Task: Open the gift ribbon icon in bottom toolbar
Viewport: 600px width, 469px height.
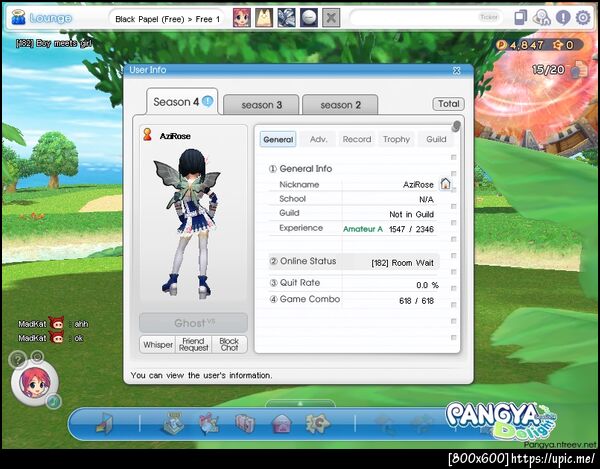Action: coord(209,423)
